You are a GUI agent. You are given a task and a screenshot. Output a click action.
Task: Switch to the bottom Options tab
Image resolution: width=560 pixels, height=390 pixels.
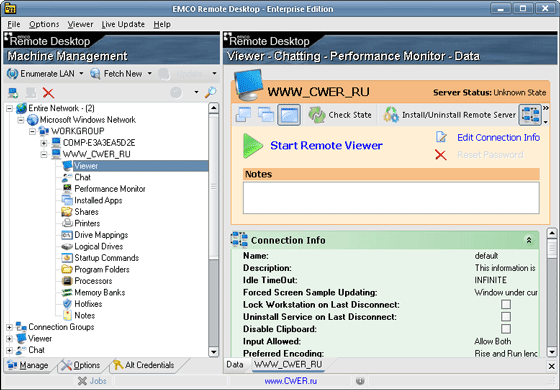tap(81, 365)
